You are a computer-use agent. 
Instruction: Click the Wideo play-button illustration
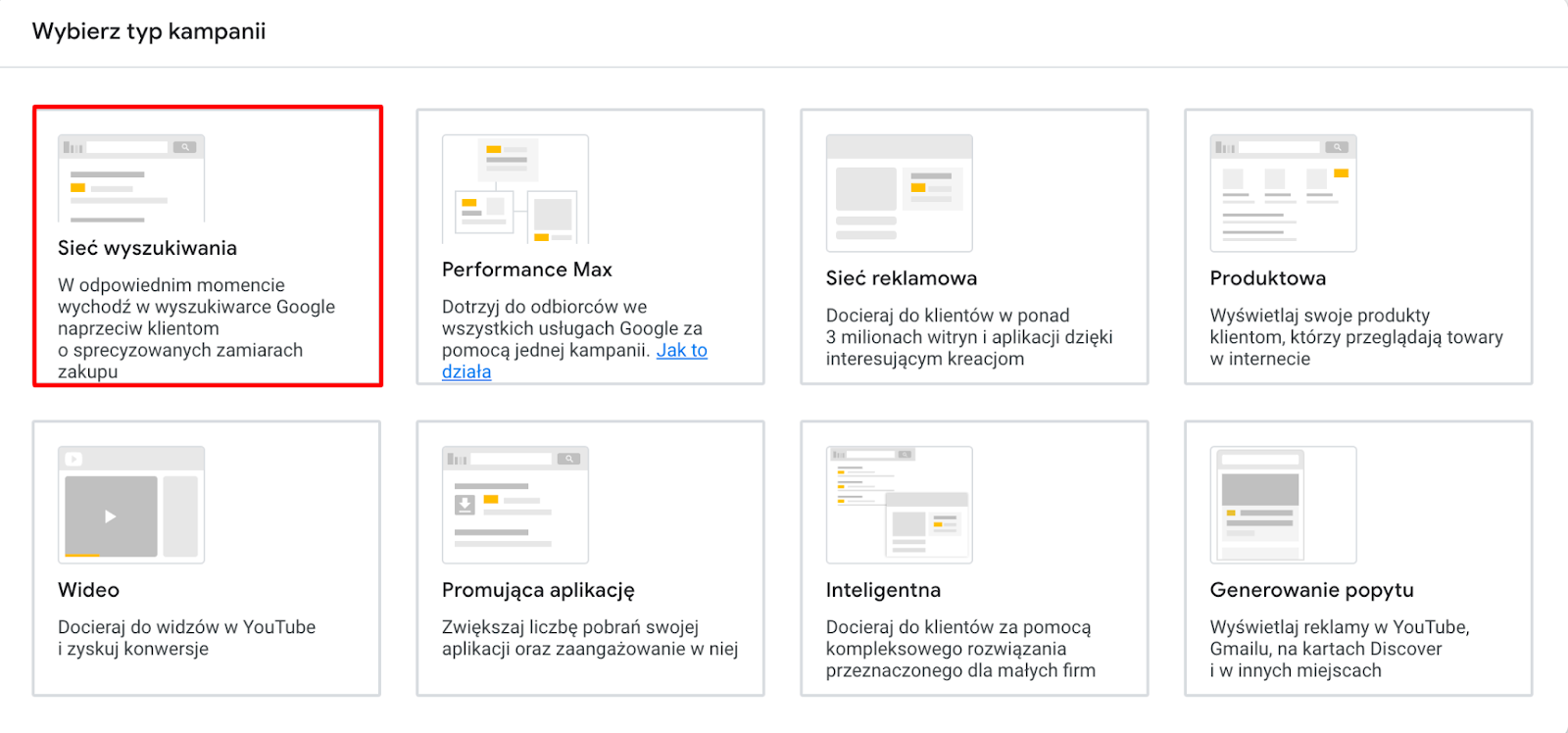coord(131,505)
